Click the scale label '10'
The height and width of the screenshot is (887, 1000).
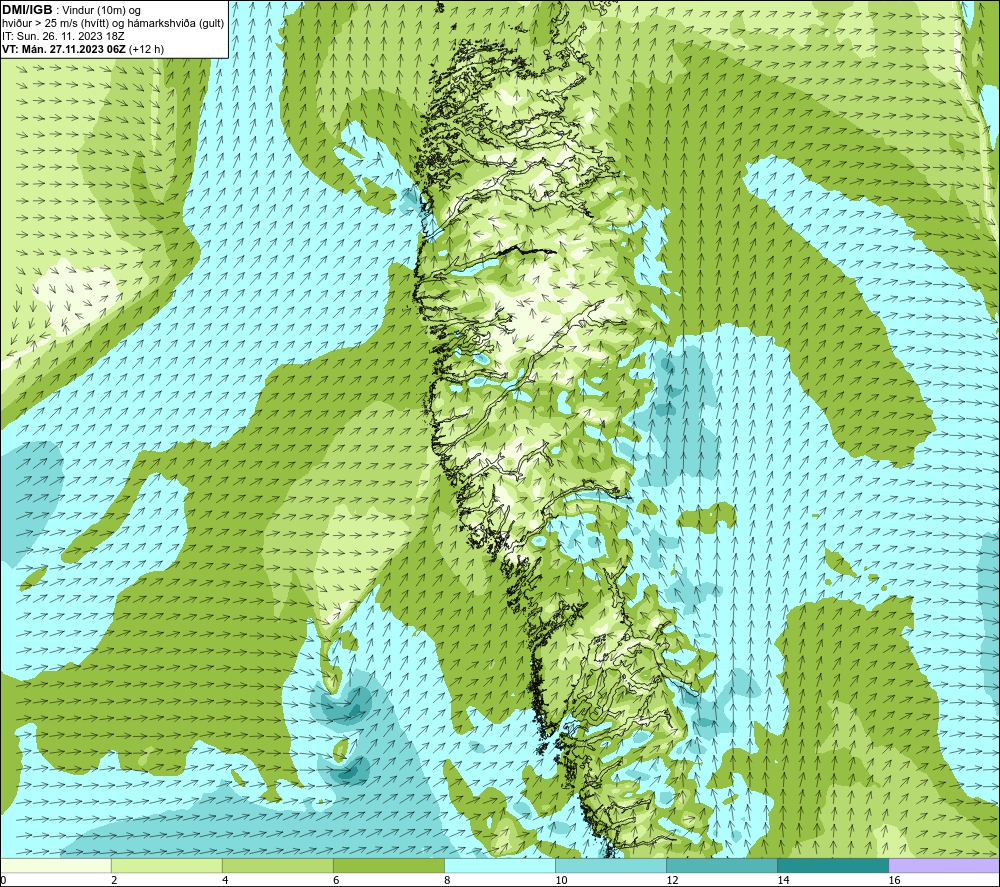point(561,880)
